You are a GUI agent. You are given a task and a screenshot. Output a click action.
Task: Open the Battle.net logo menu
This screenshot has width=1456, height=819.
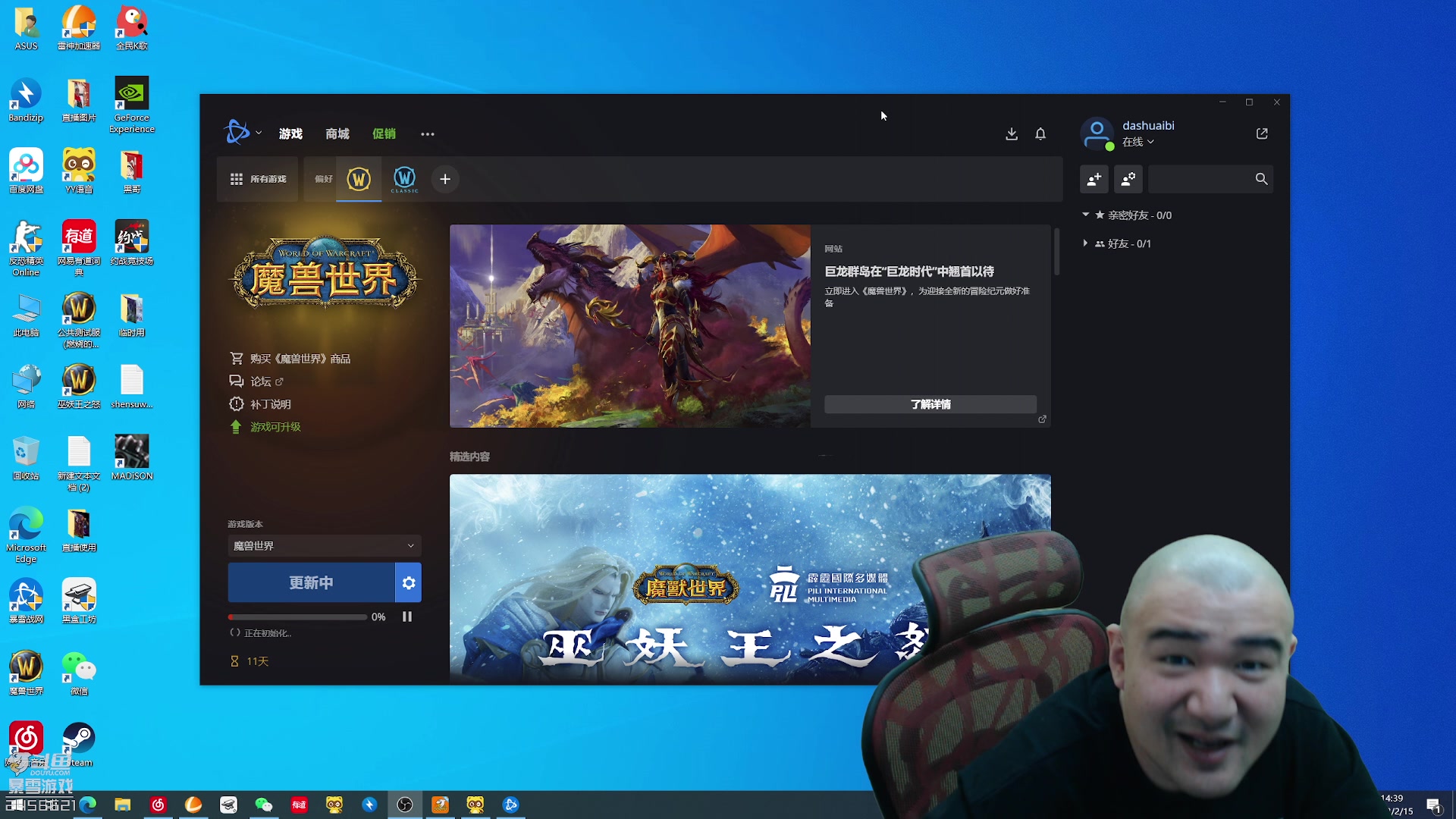coord(237,133)
